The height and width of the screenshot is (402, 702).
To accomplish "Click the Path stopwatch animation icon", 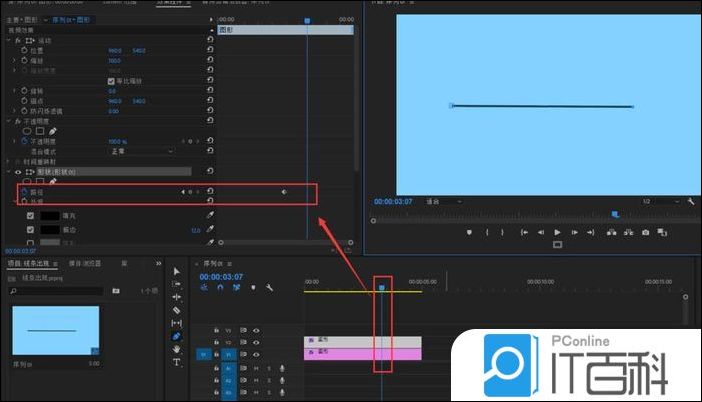I will 25,191.
